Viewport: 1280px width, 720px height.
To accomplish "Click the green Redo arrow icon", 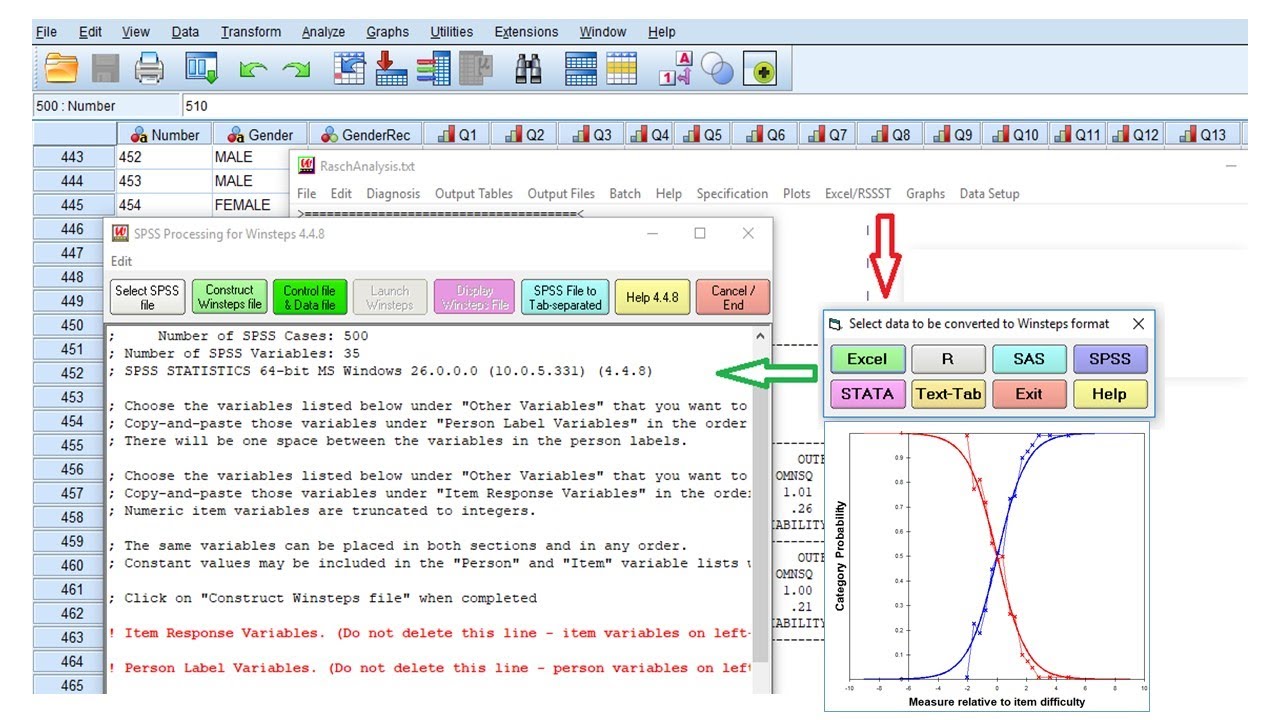I will pos(296,70).
